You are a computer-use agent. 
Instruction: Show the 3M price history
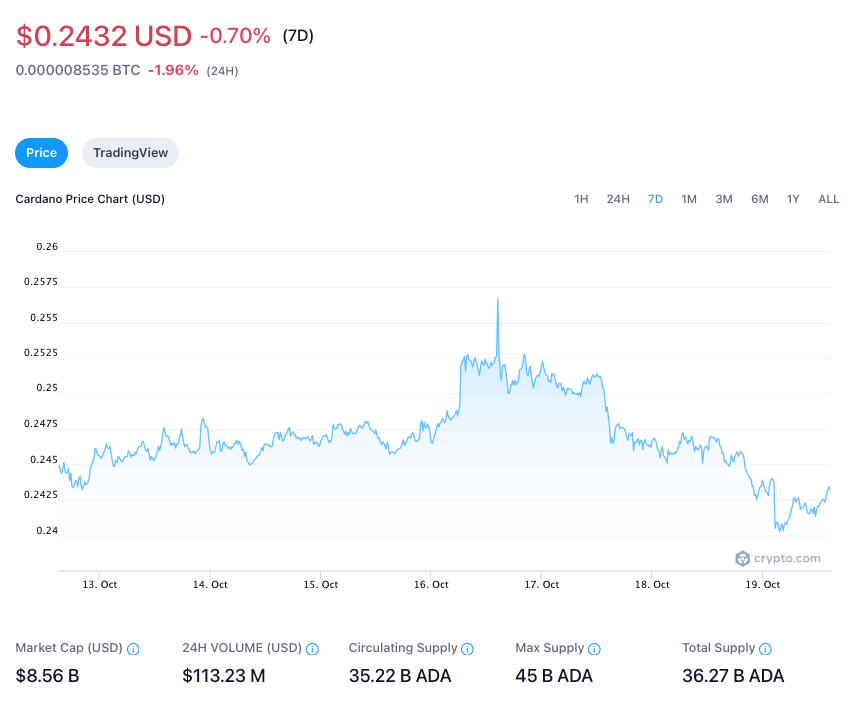tap(724, 199)
